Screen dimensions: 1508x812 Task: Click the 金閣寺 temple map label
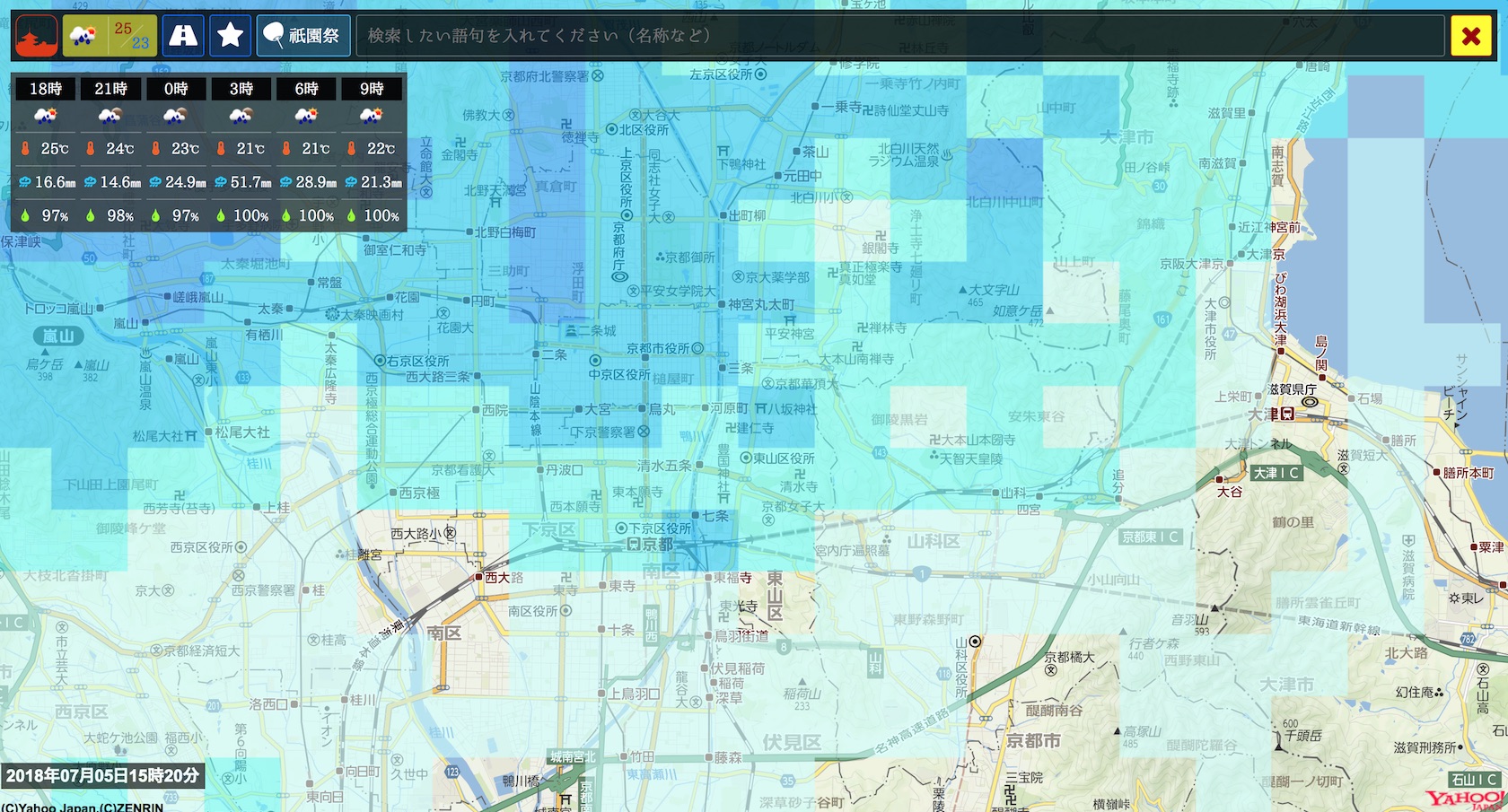pos(459,155)
